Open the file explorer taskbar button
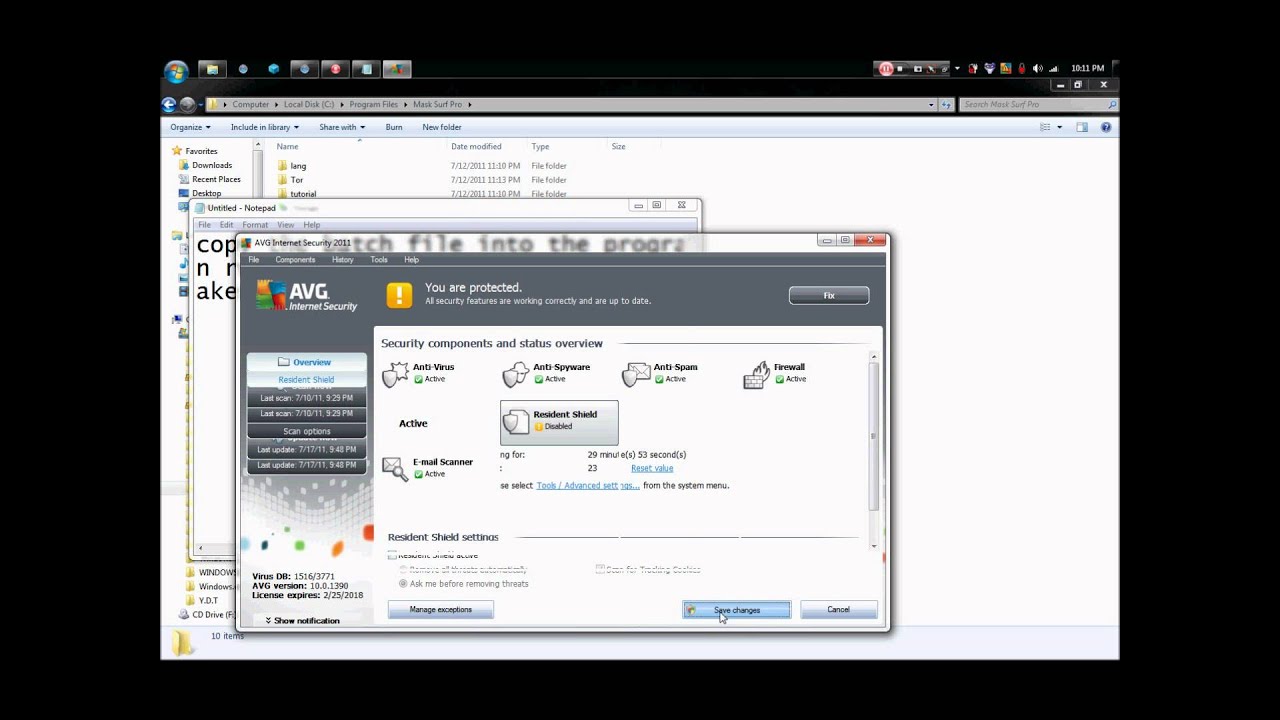Image resolution: width=1280 pixels, height=720 pixels. (211, 70)
